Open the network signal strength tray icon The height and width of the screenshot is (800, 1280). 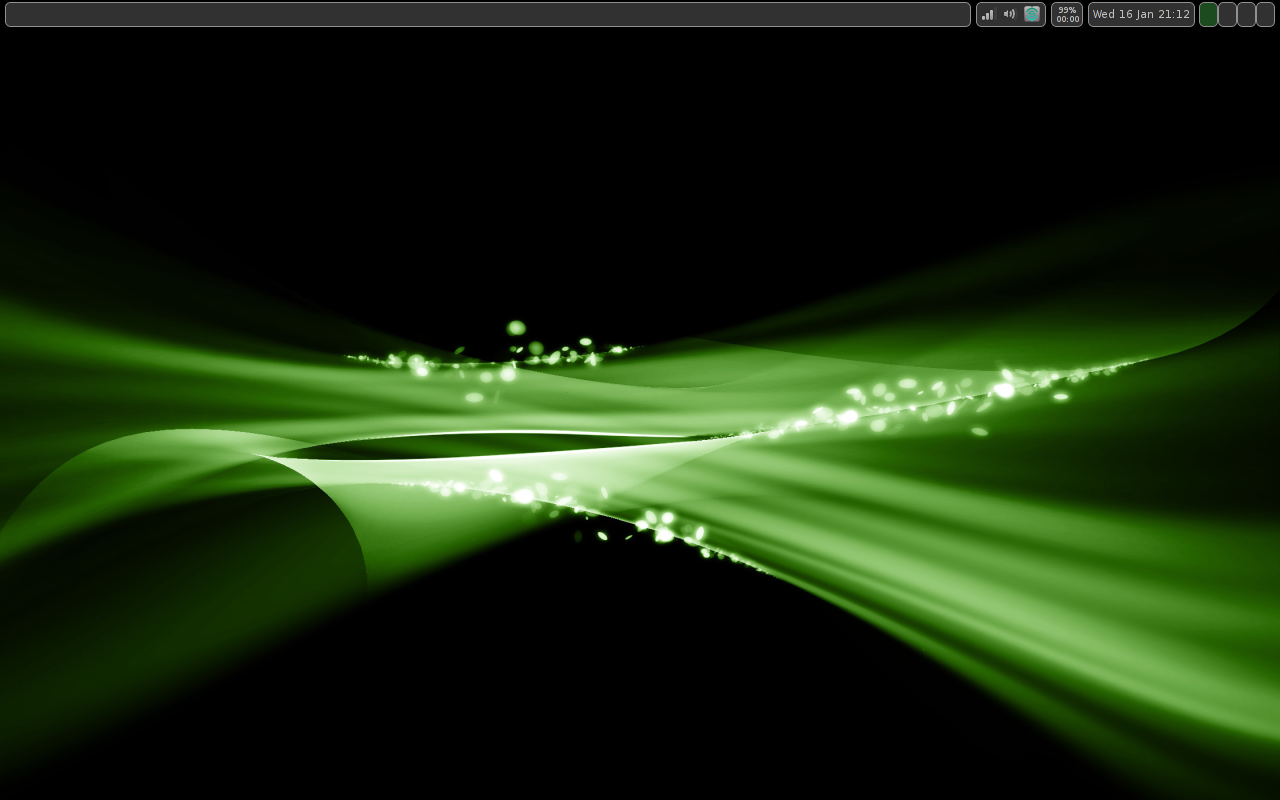988,14
